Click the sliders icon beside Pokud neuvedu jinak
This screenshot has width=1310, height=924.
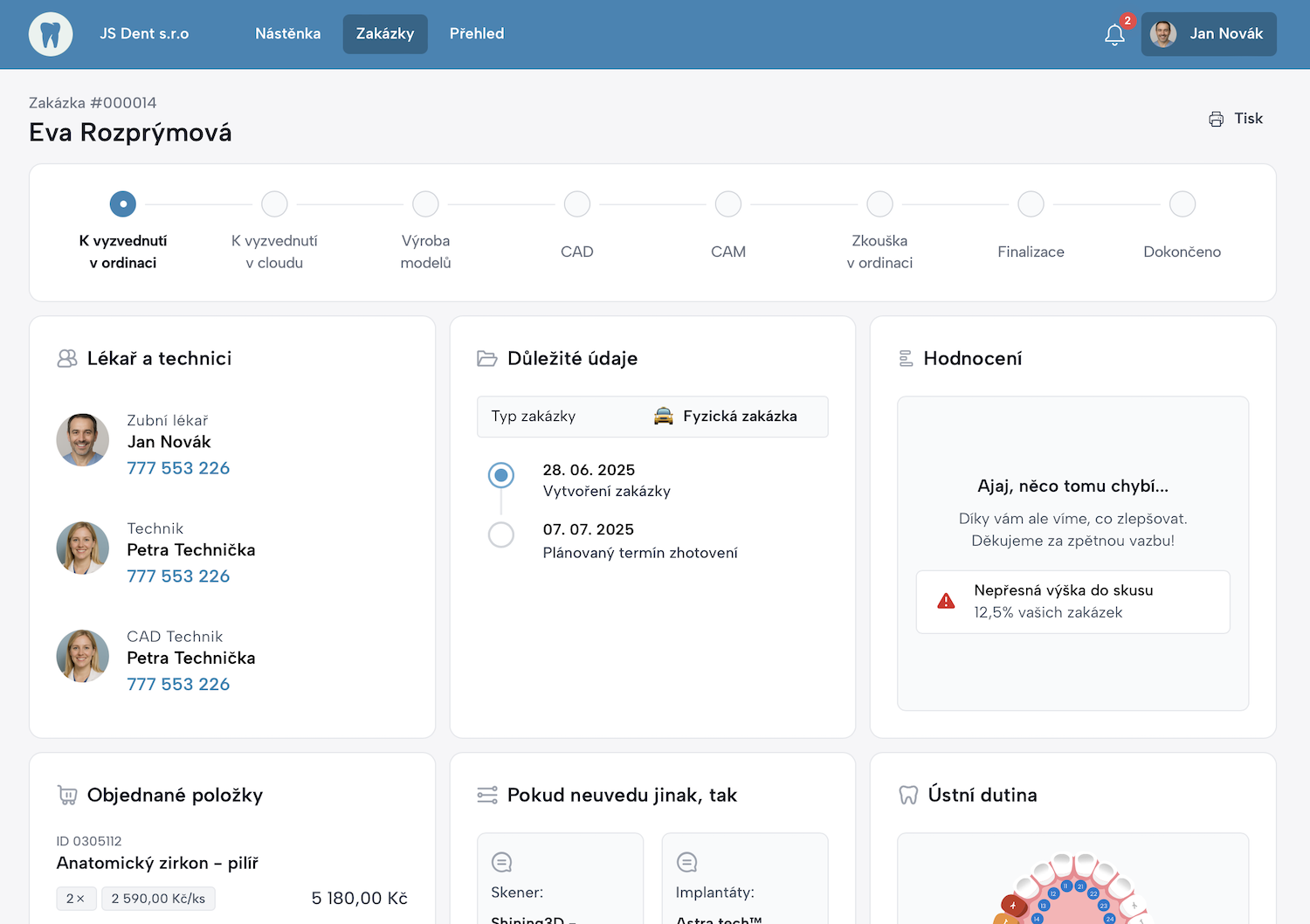point(487,795)
